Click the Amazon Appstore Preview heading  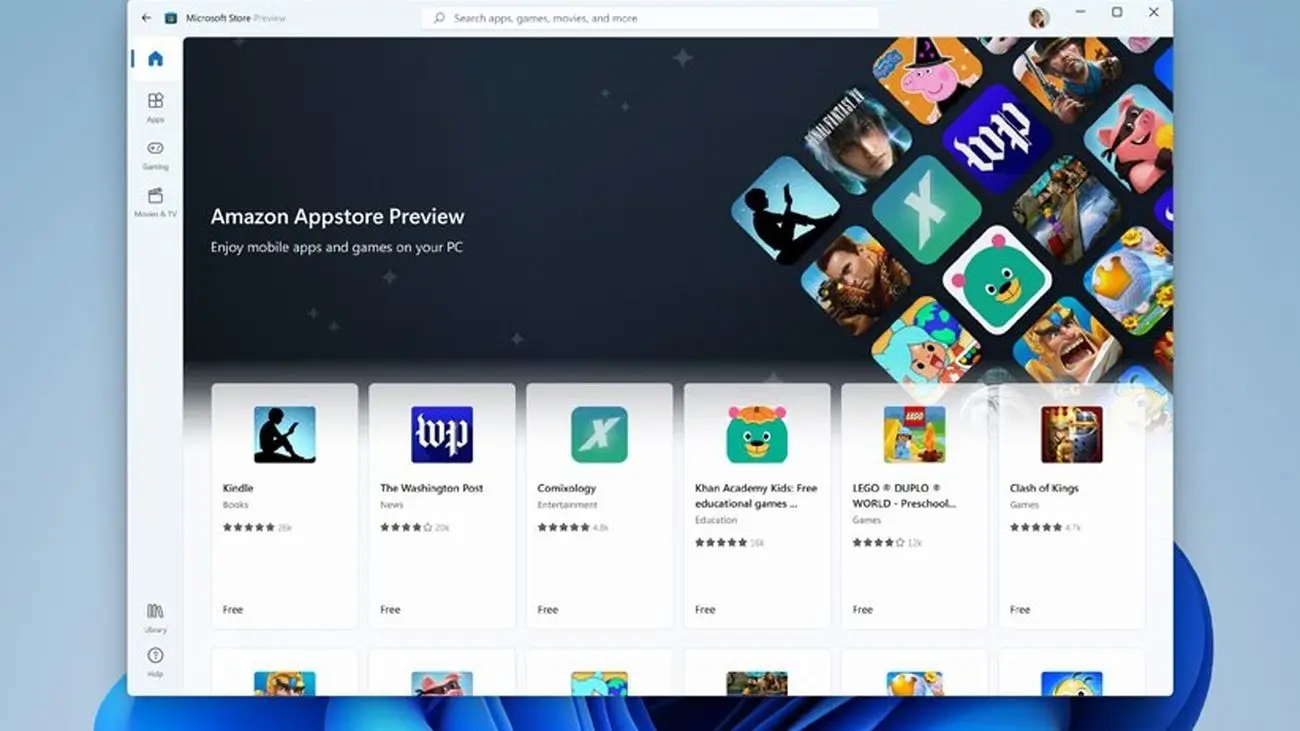tap(337, 216)
